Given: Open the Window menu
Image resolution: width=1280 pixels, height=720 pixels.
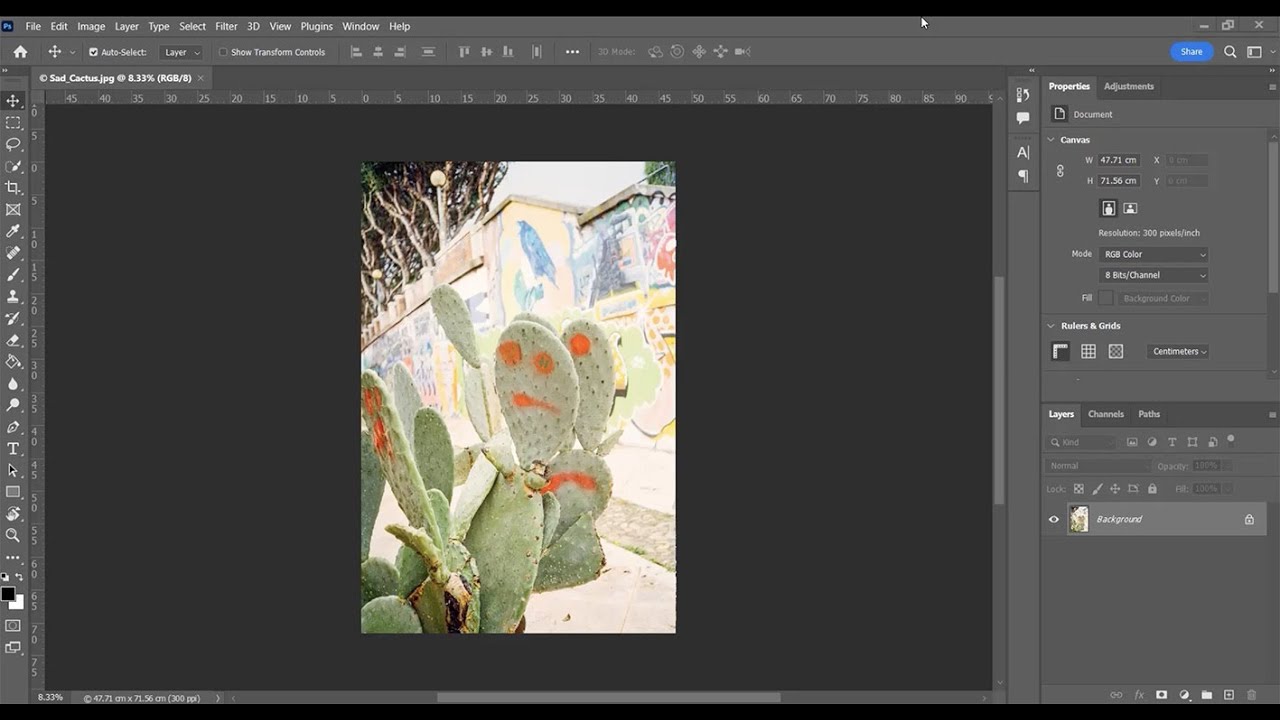Looking at the screenshot, I should [360, 26].
